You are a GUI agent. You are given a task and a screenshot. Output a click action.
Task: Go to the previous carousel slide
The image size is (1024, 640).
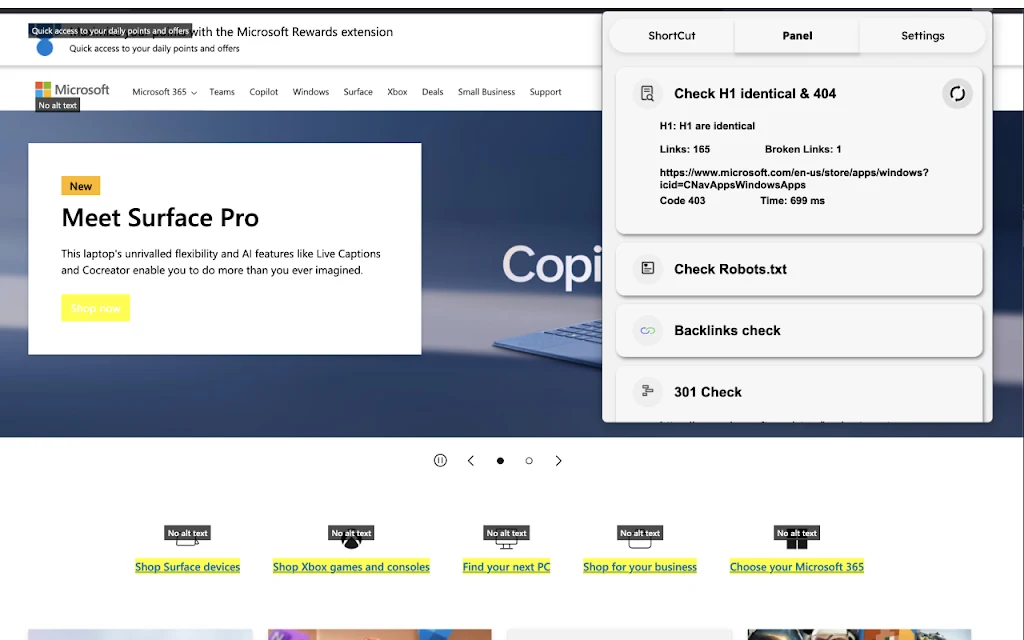coord(471,460)
